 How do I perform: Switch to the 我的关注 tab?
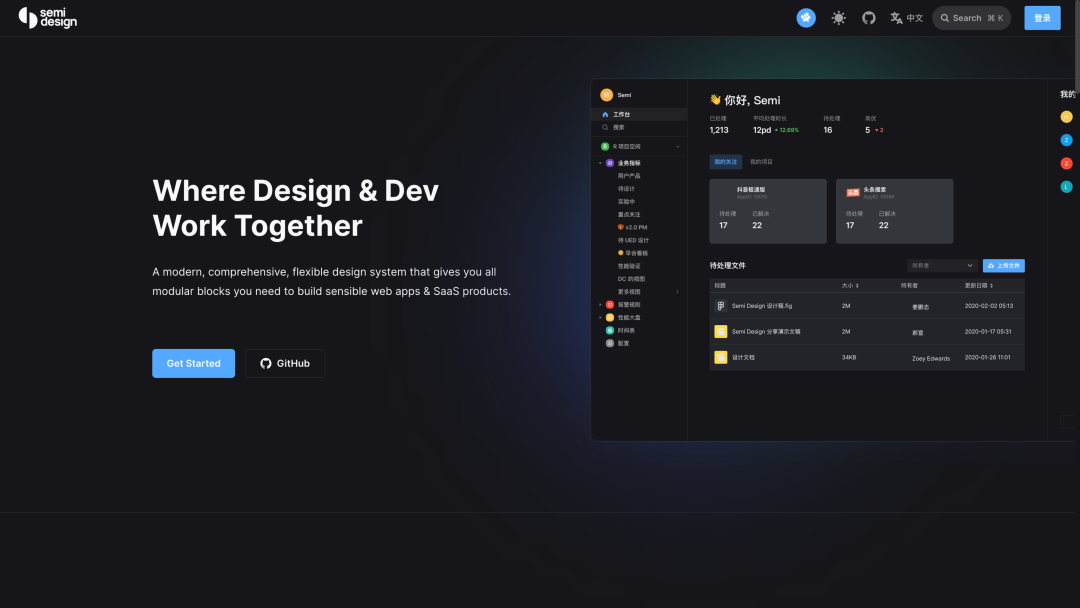tap(725, 162)
